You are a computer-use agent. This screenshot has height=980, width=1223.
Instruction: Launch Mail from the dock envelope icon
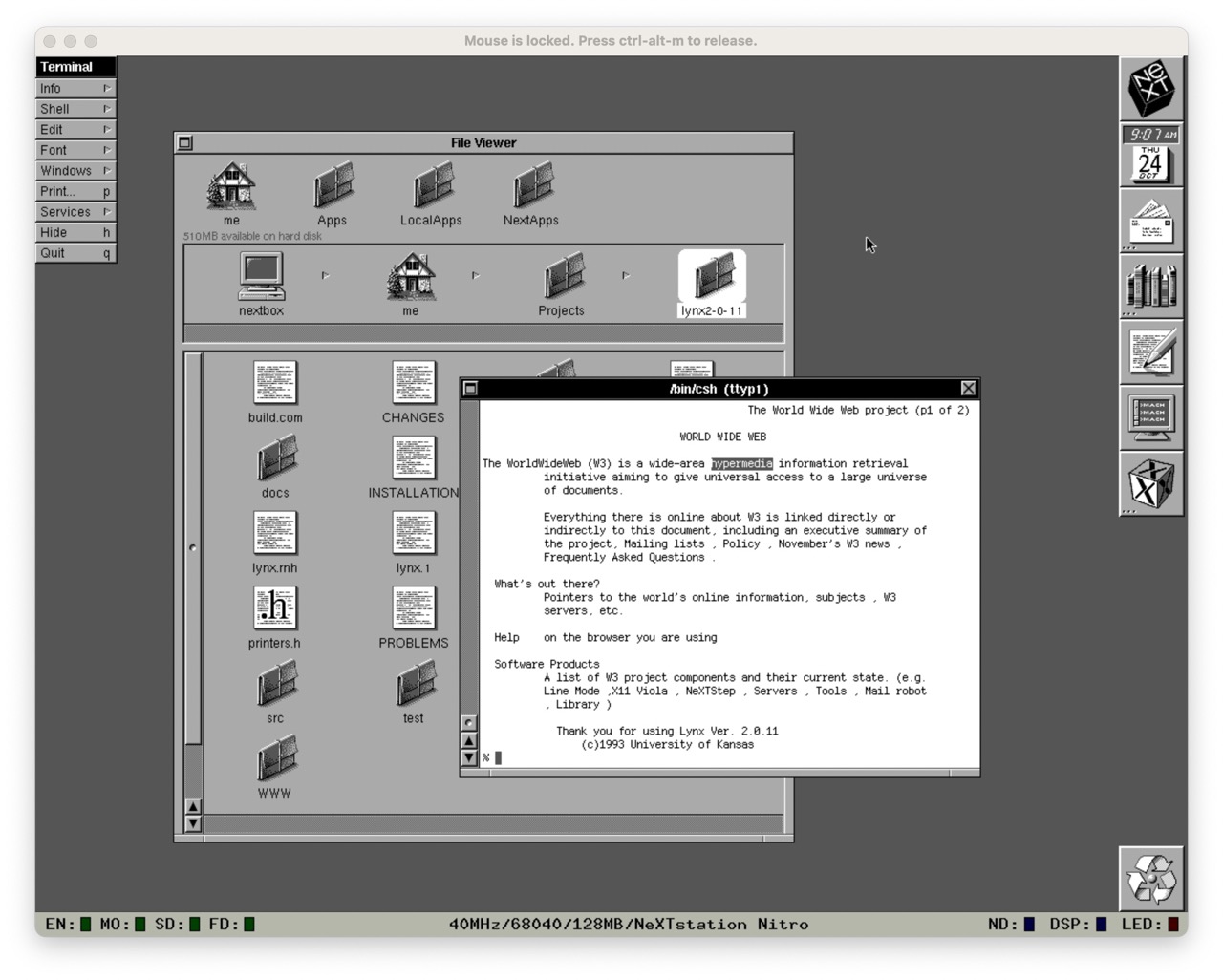1151,221
